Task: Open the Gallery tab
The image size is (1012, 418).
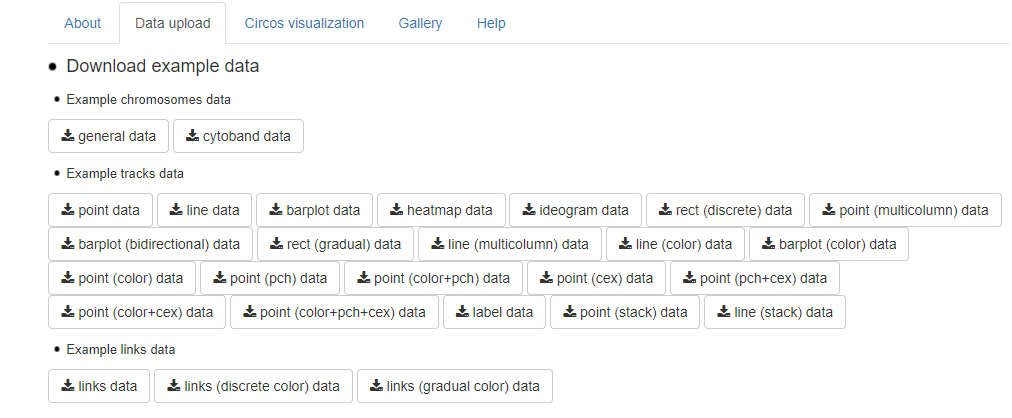Action: tap(420, 23)
